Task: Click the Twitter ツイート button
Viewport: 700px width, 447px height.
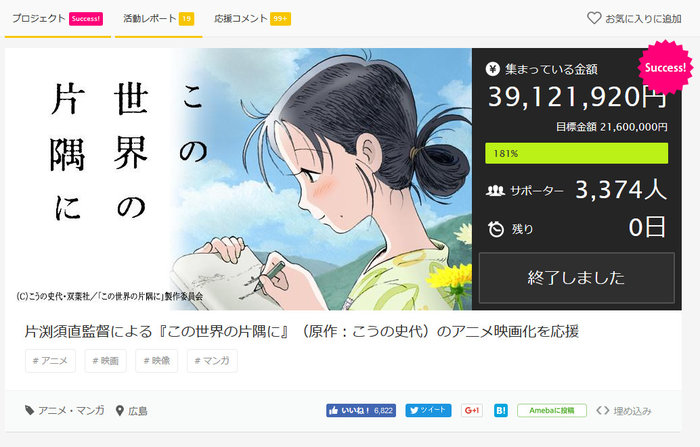Action: [x=428, y=410]
